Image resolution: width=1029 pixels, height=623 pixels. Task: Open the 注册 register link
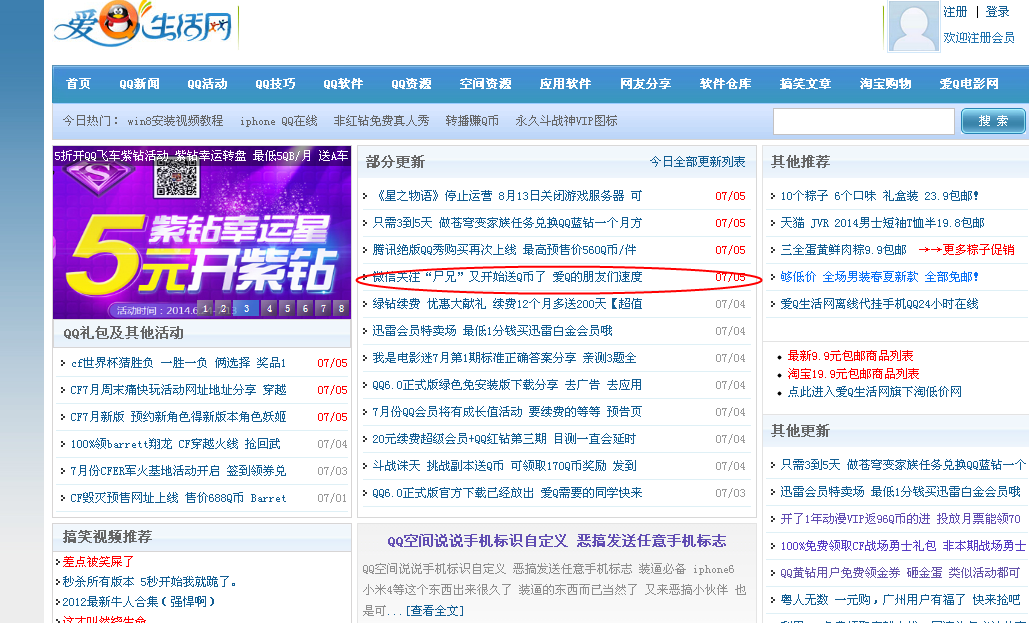[955, 12]
